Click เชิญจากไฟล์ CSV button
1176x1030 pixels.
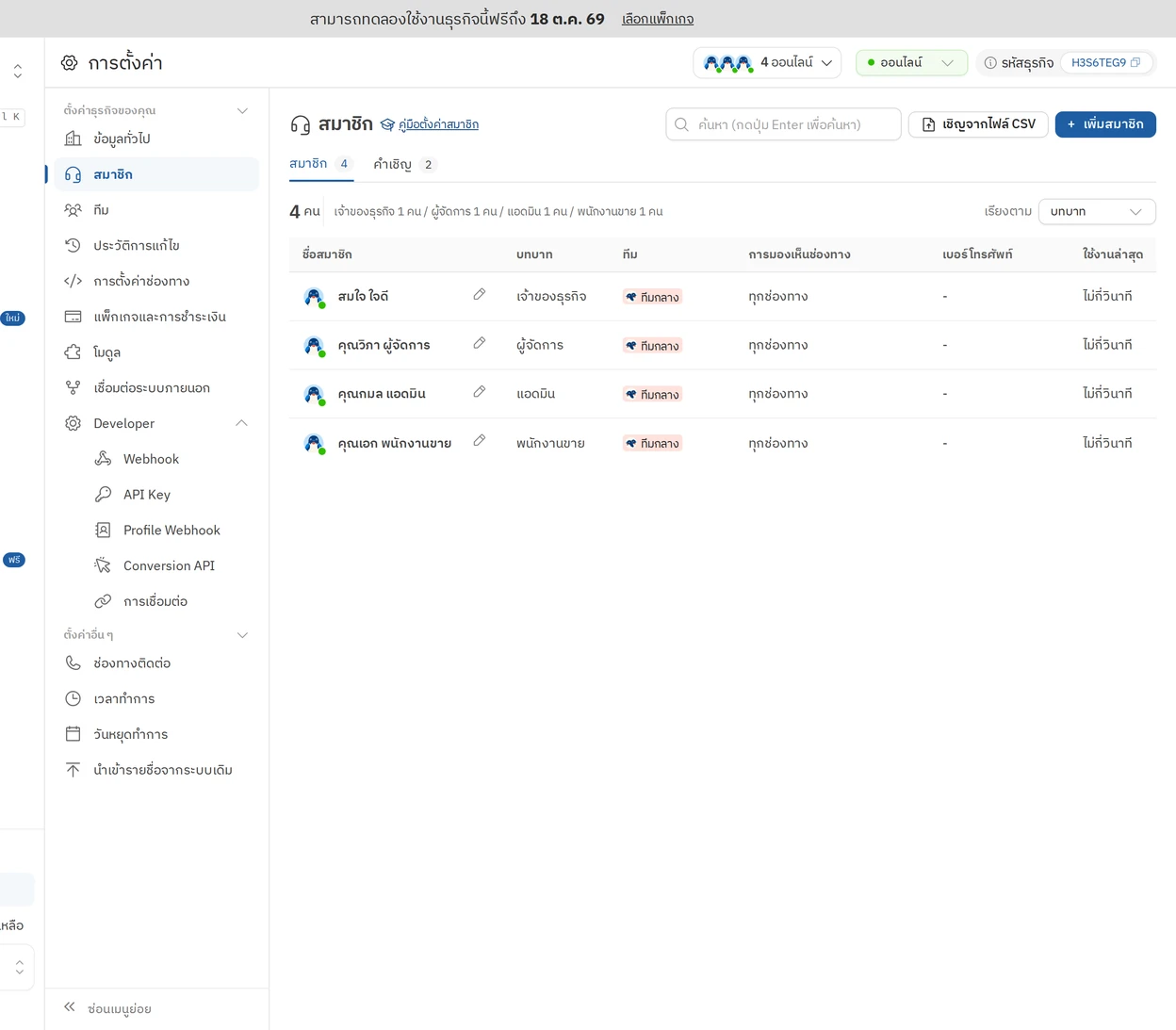pos(978,124)
